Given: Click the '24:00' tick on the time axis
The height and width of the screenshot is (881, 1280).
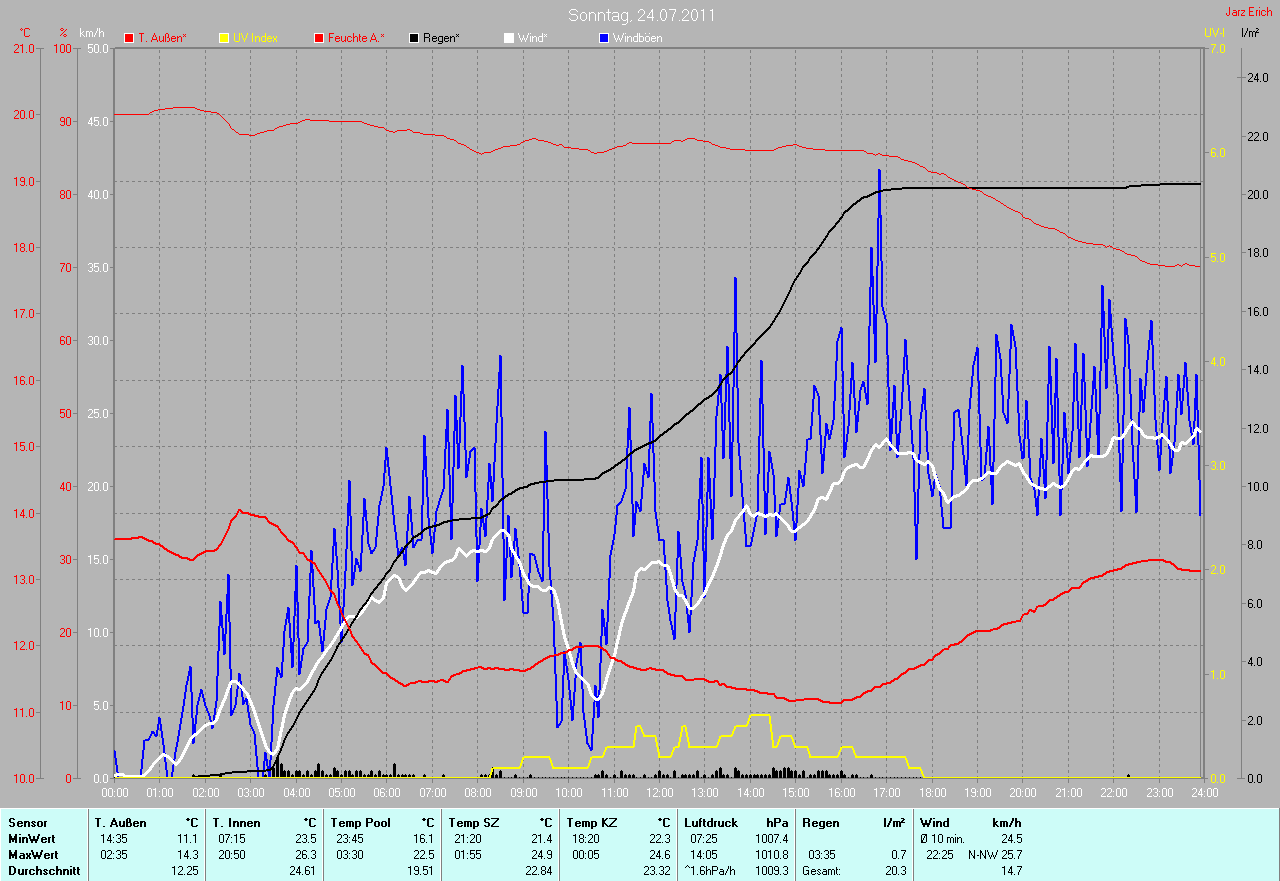Looking at the screenshot, I should pyautogui.click(x=1204, y=793).
